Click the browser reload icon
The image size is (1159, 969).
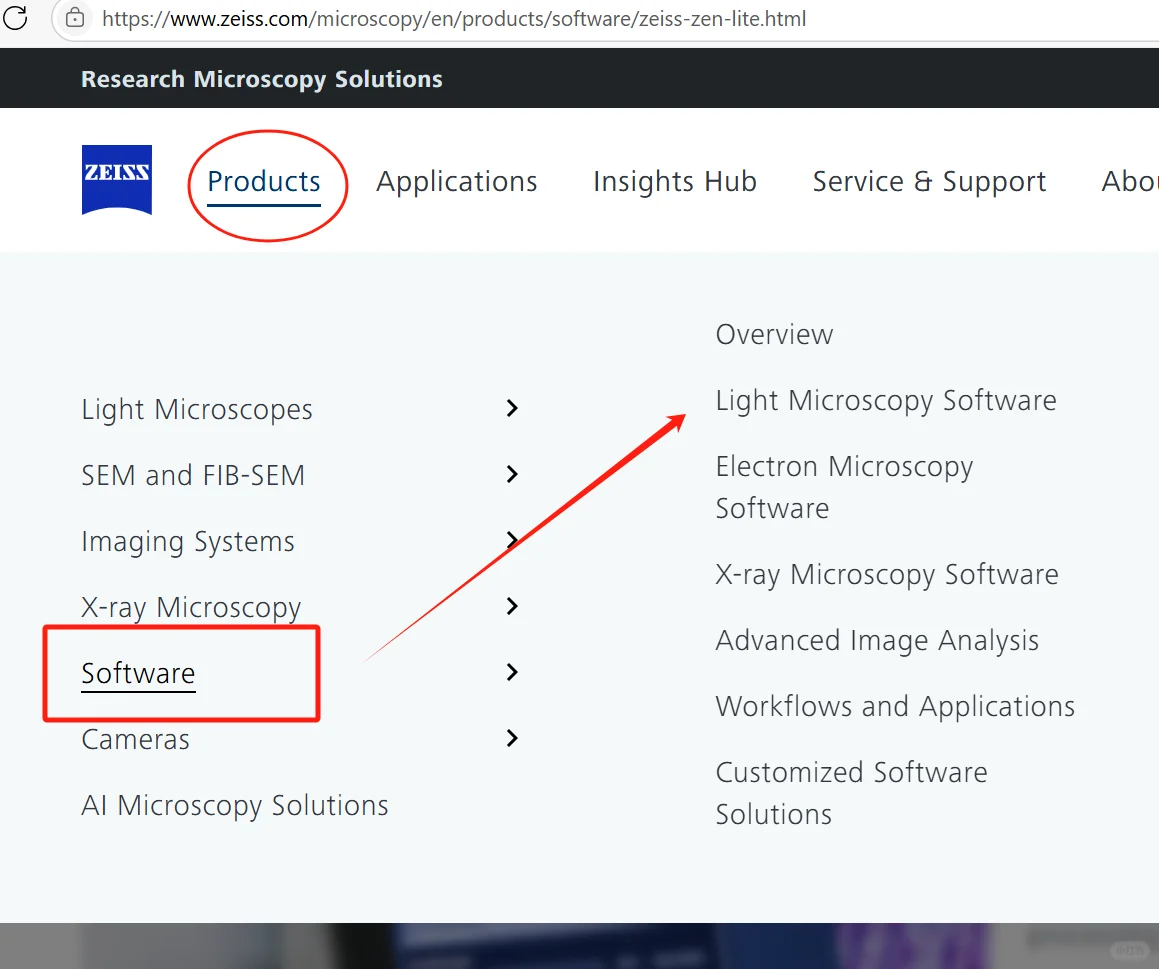[x=16, y=19]
